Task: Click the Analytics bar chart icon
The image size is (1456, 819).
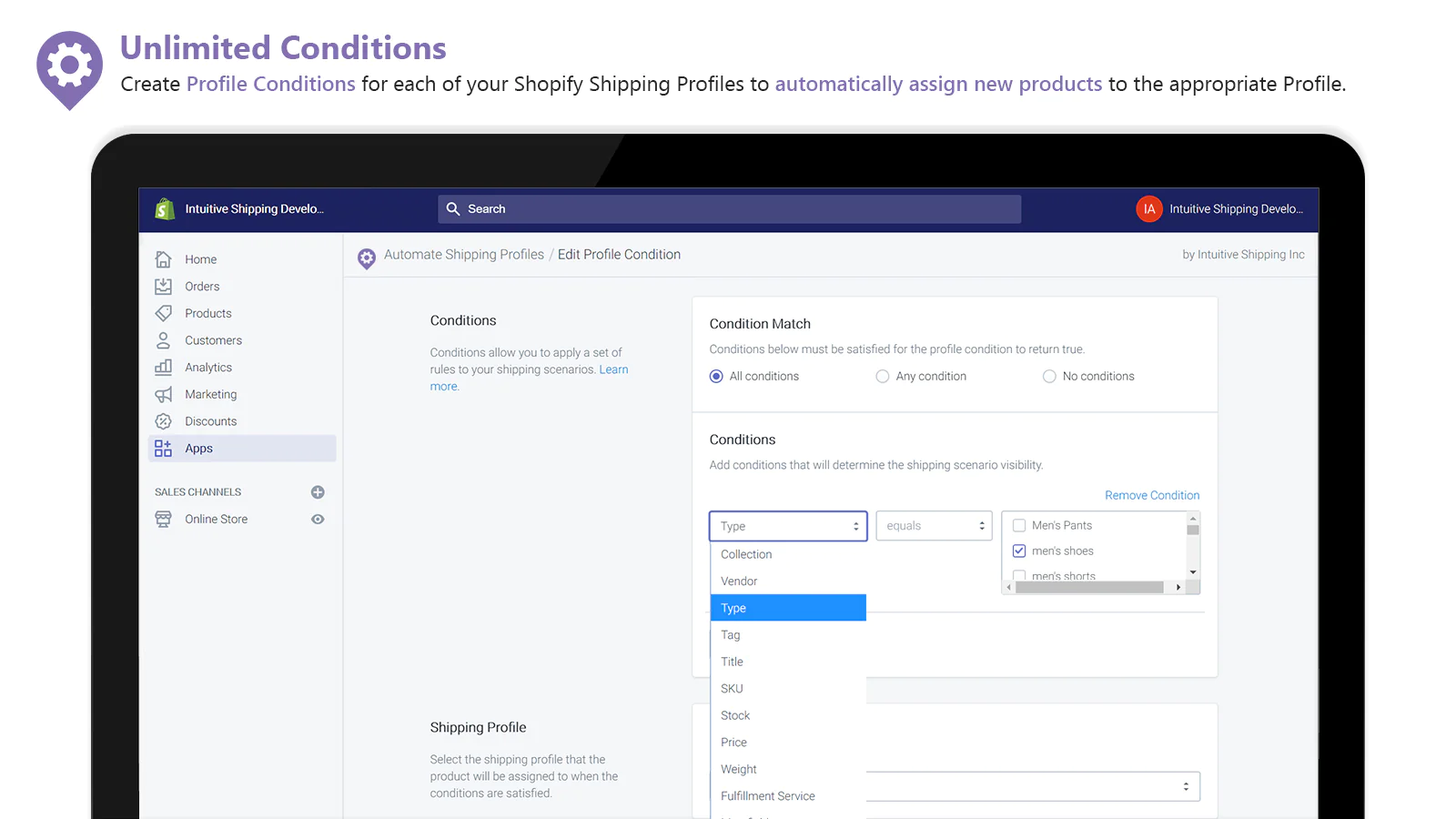Action: 164,368
